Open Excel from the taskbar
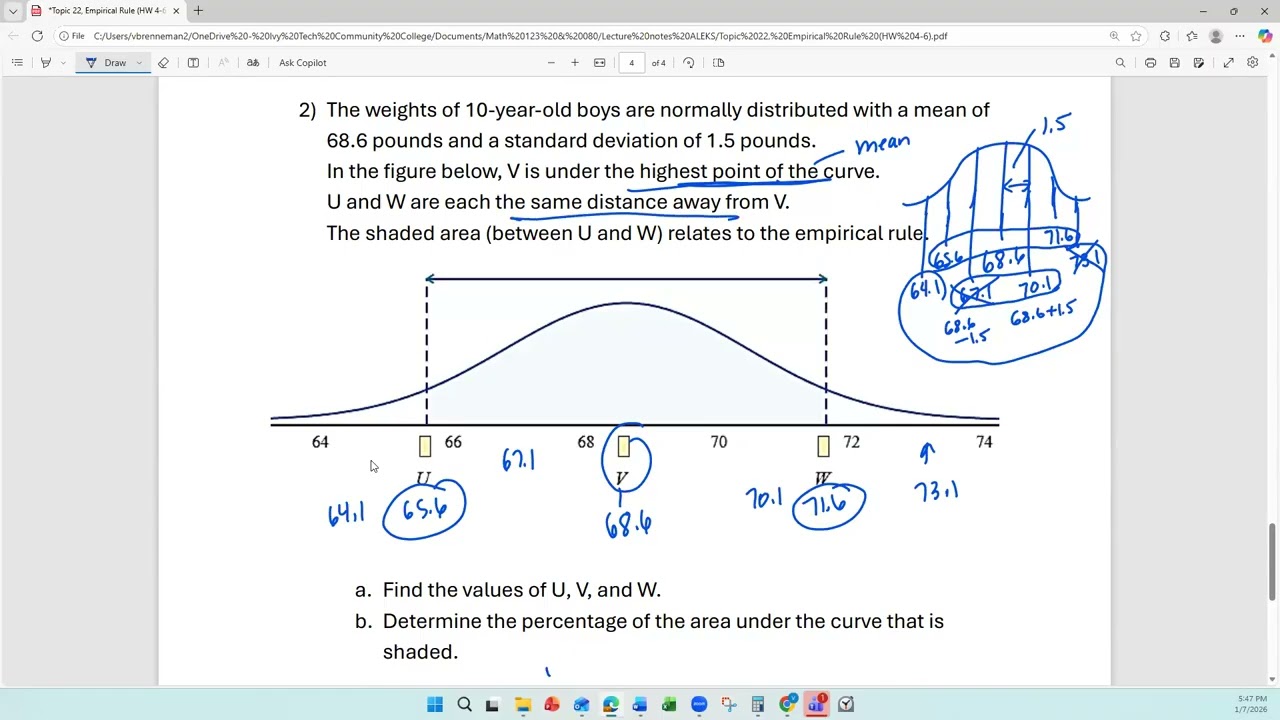 coord(669,705)
